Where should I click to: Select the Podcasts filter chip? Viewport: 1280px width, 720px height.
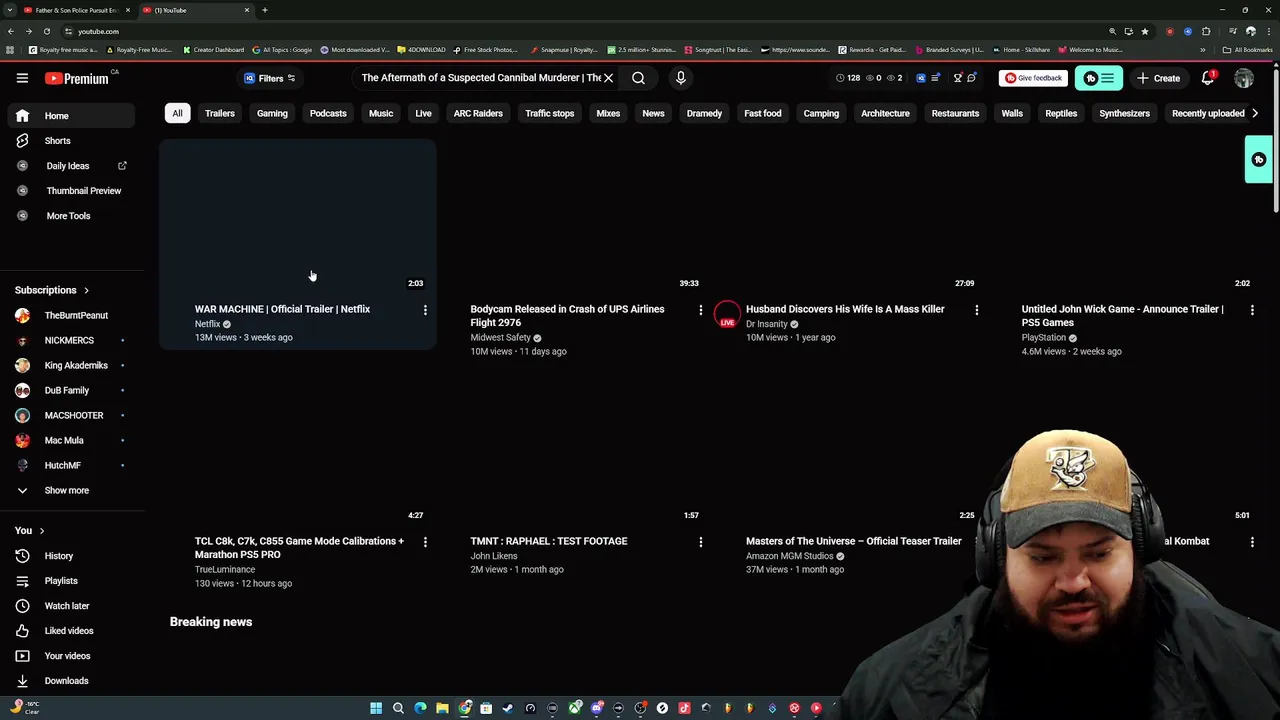(328, 113)
